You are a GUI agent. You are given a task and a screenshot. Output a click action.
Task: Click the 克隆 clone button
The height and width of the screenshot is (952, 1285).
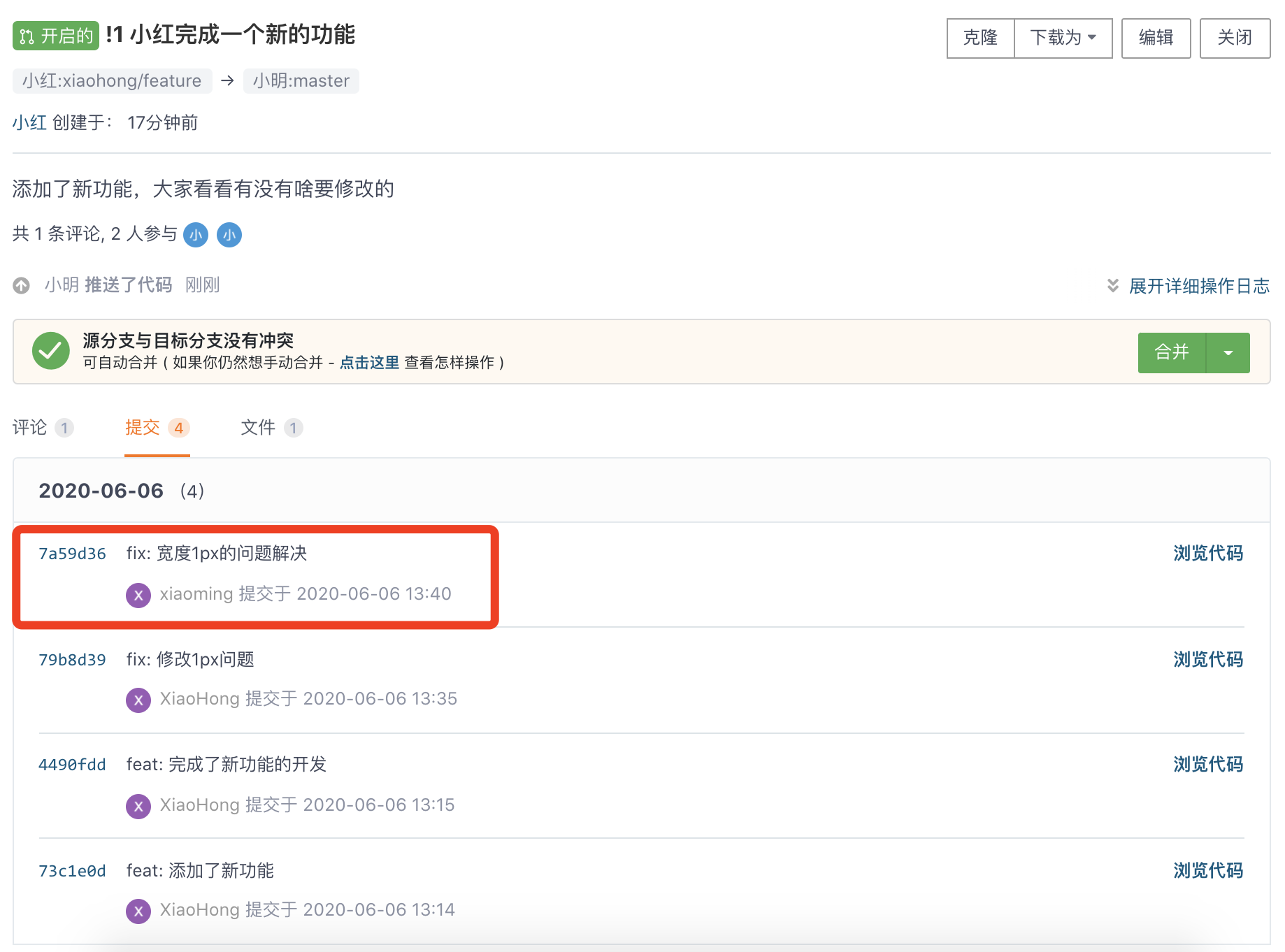pos(980,38)
